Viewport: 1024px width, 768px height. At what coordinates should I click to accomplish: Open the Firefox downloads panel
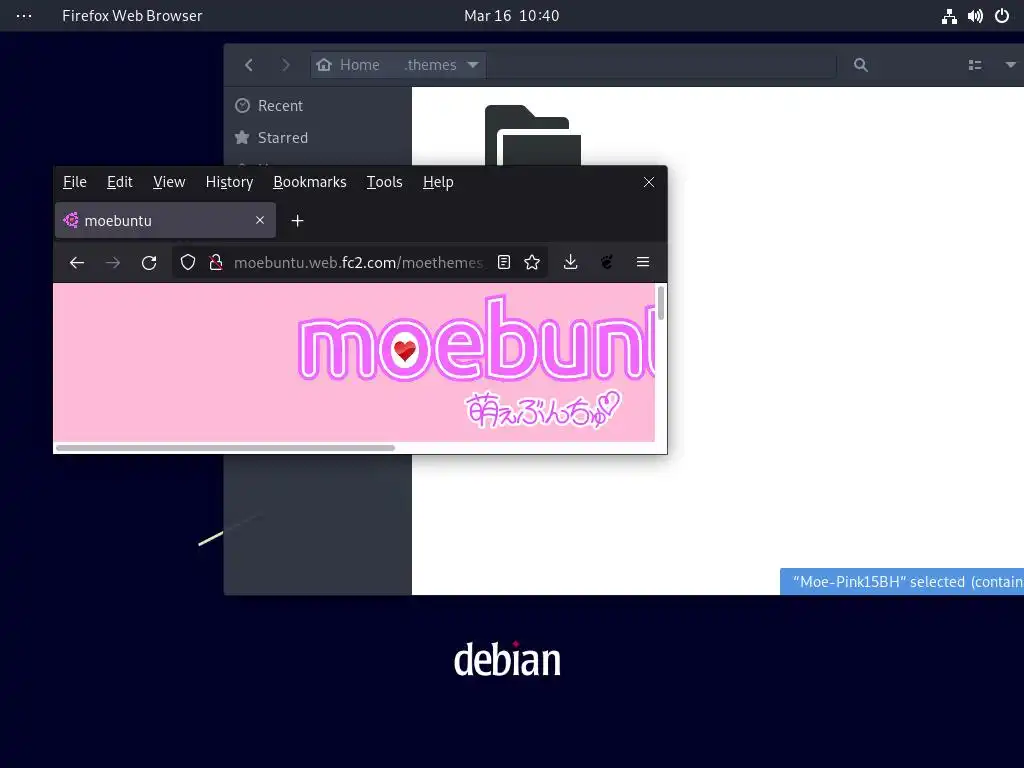570,263
